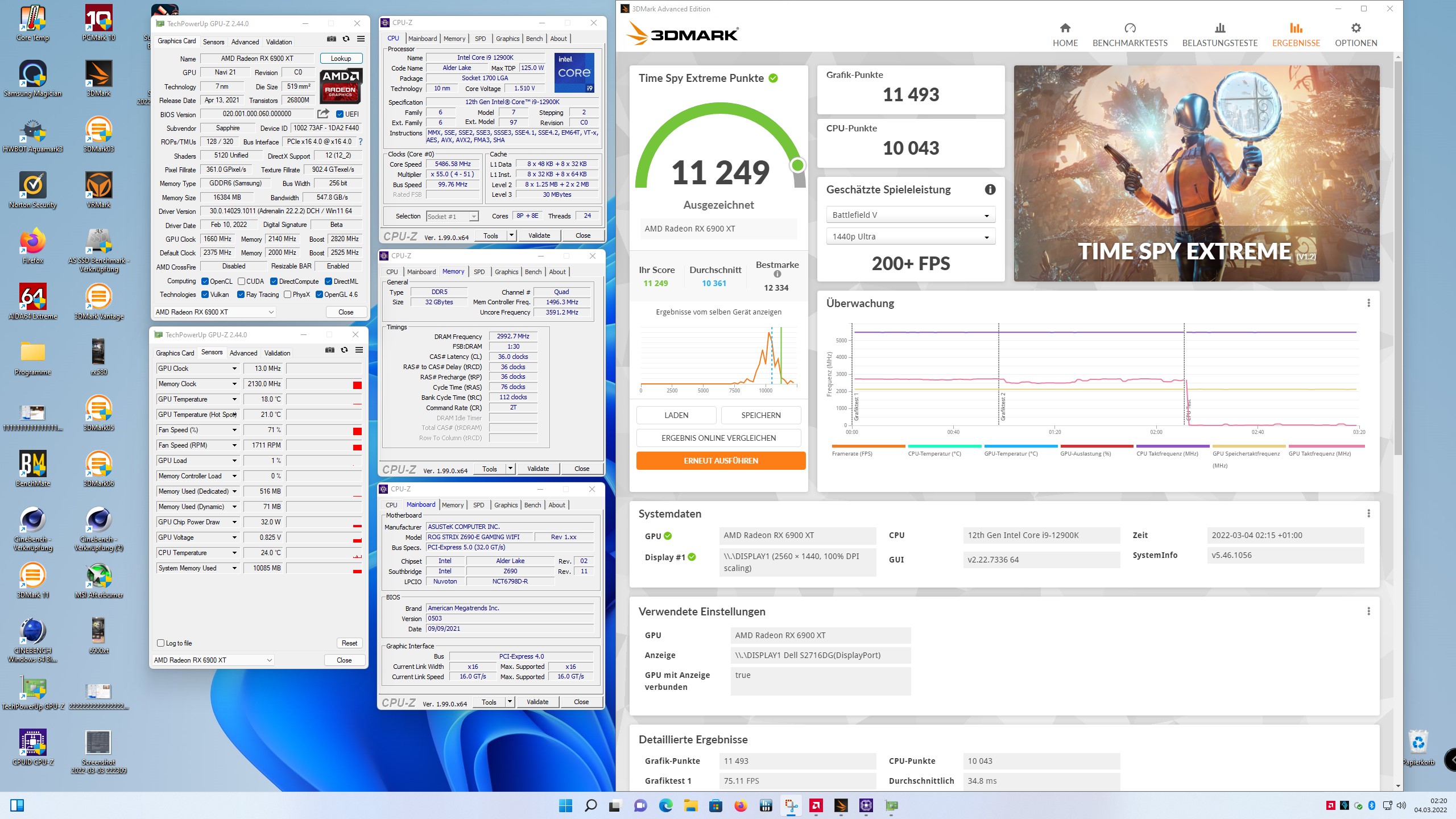
Task: Open MSI Afterburner desktop icon
Action: (x=98, y=581)
